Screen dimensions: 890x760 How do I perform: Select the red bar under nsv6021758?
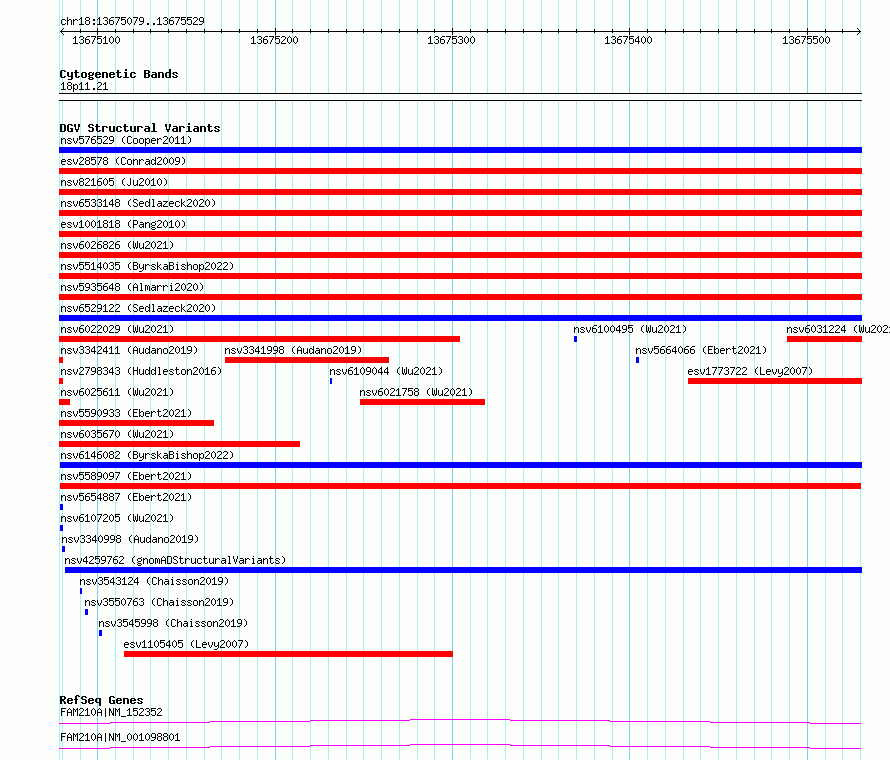422,402
